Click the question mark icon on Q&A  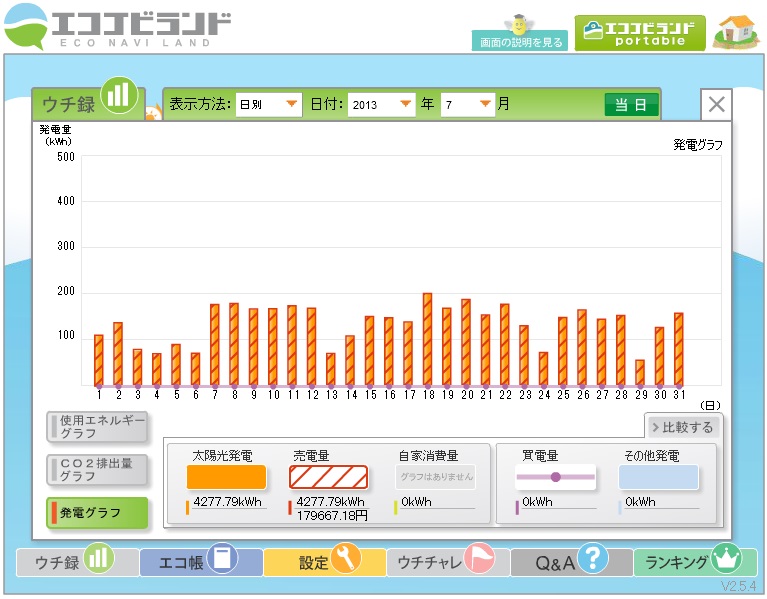(x=593, y=558)
